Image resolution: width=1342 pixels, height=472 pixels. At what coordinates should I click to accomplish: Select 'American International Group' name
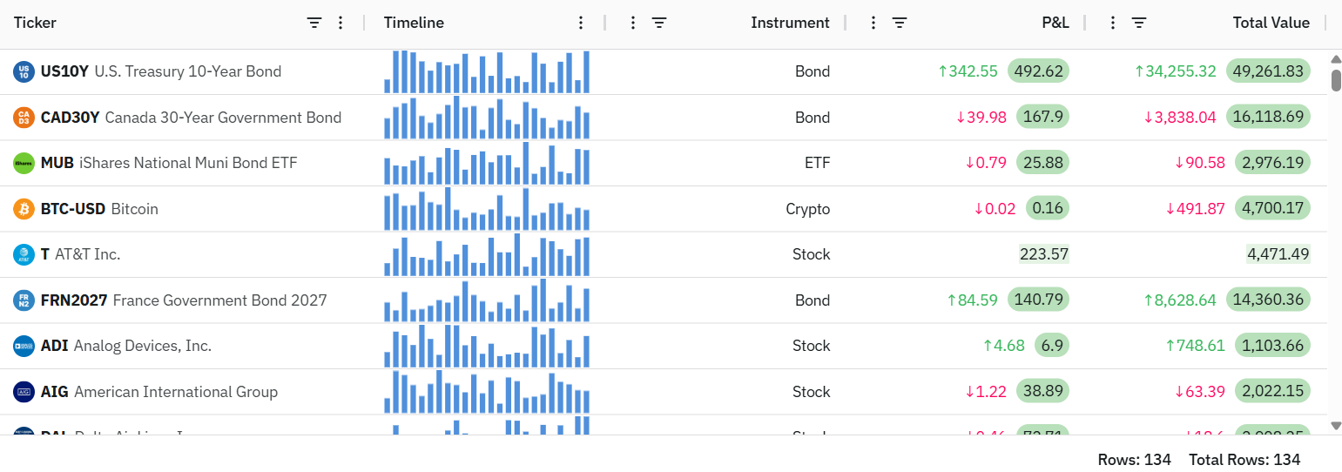(x=176, y=392)
